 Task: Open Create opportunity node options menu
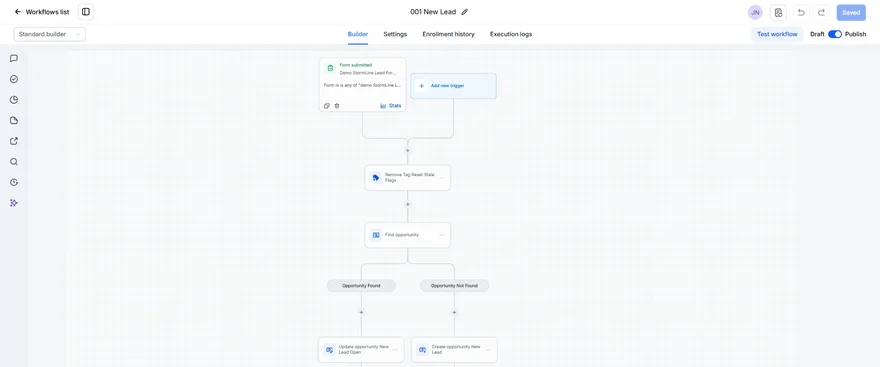(x=488, y=350)
